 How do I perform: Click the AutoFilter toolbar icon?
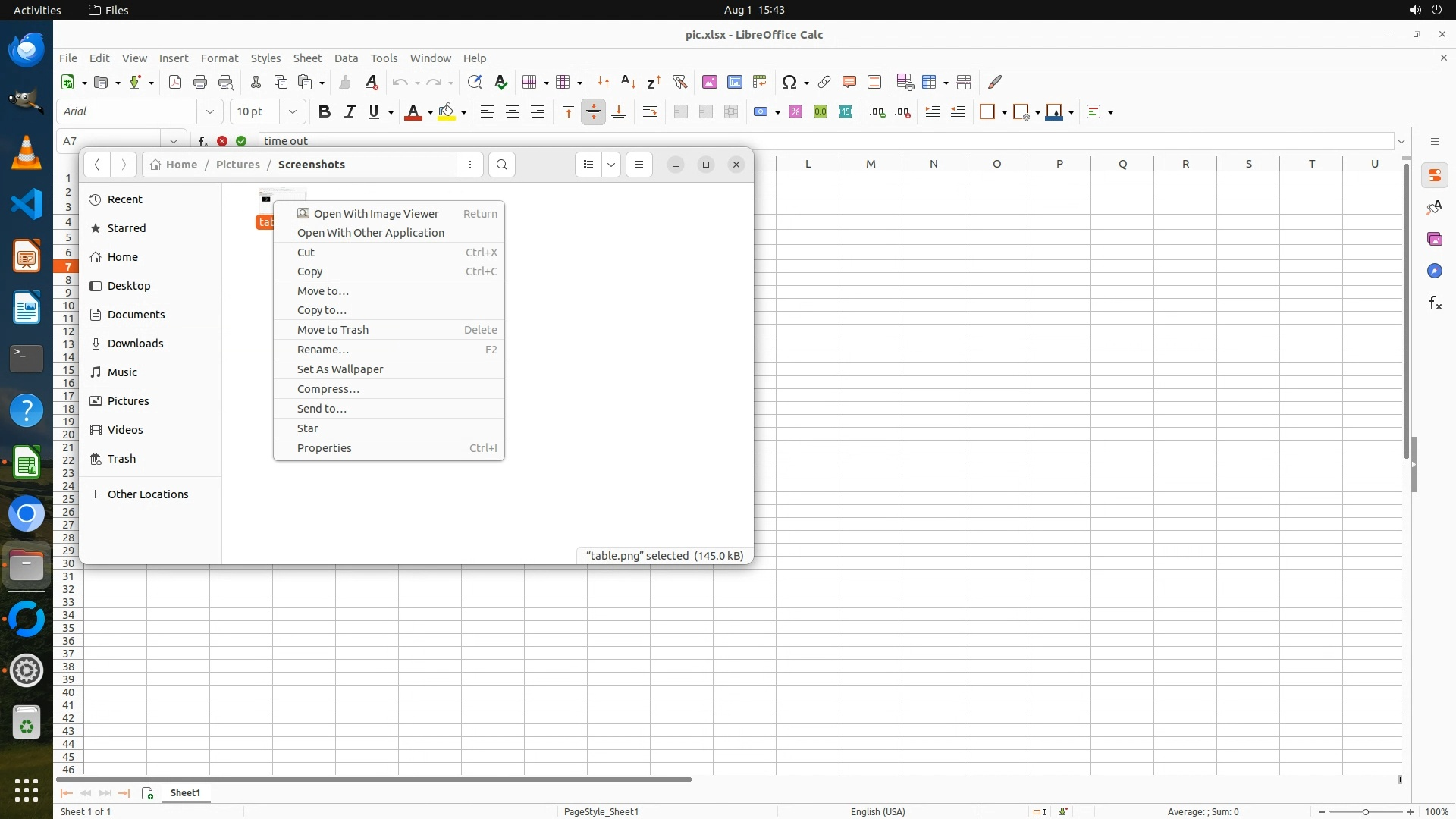point(679,82)
